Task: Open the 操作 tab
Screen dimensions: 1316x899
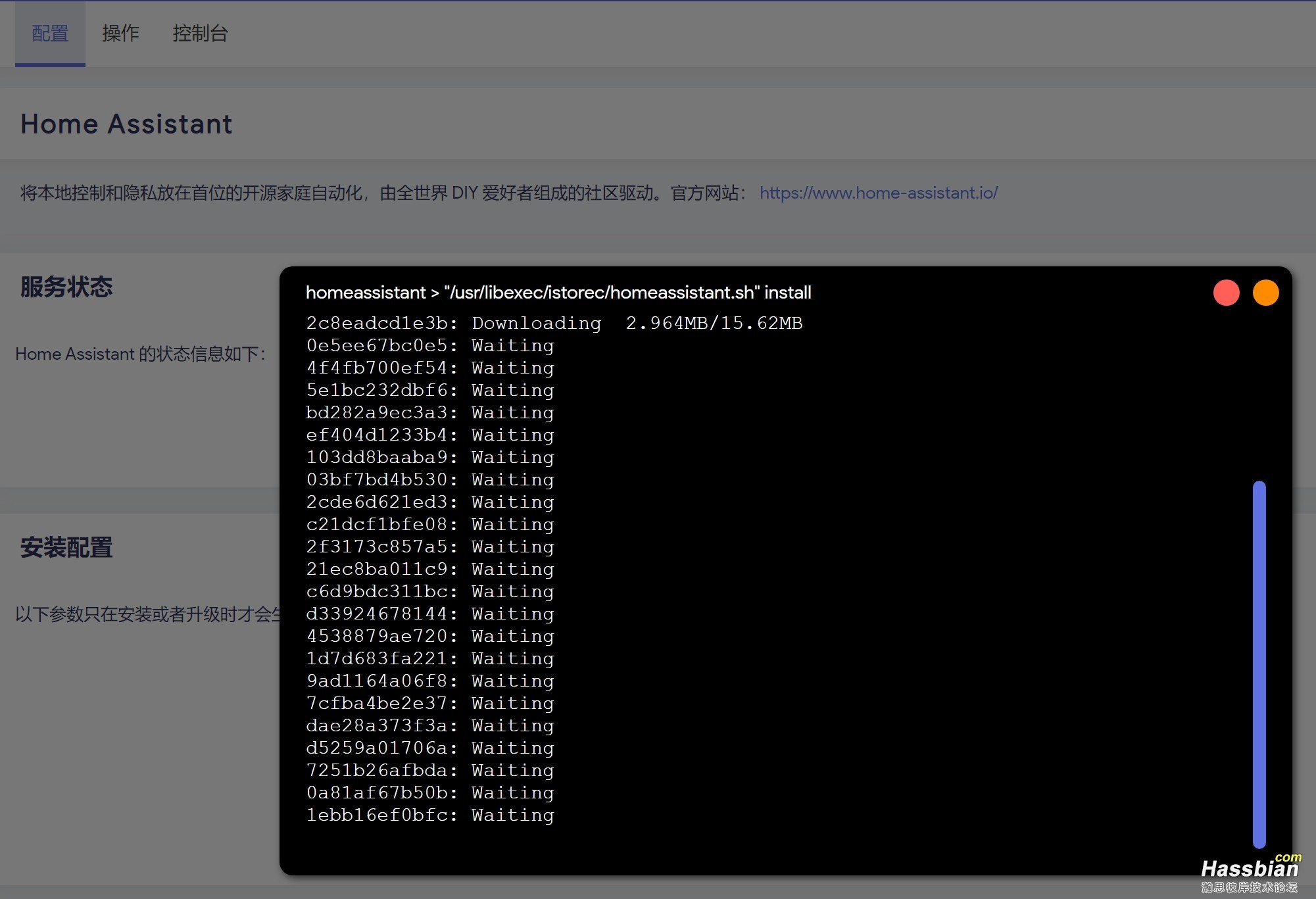Action: [x=120, y=34]
